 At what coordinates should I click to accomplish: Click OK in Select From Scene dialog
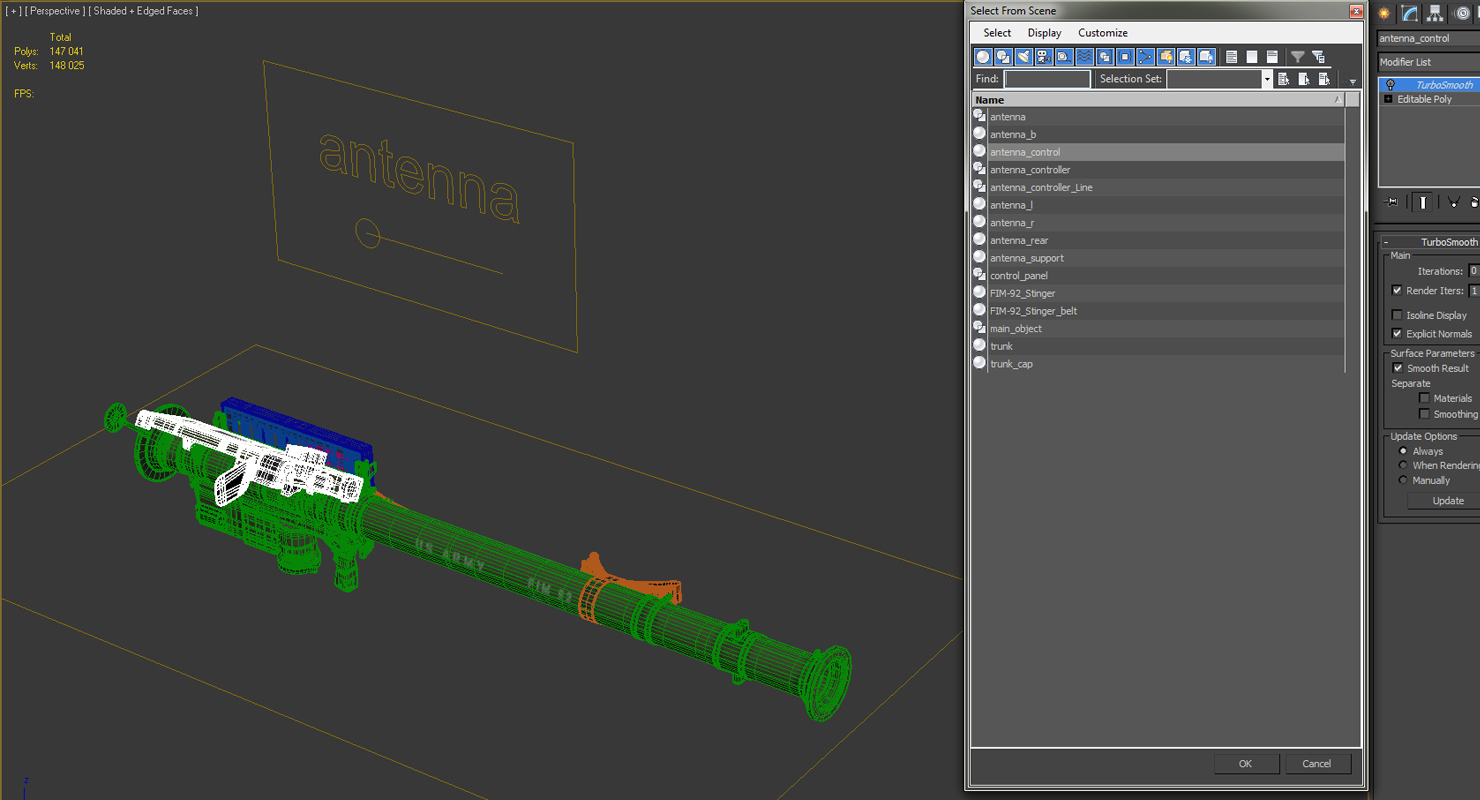[x=1246, y=763]
